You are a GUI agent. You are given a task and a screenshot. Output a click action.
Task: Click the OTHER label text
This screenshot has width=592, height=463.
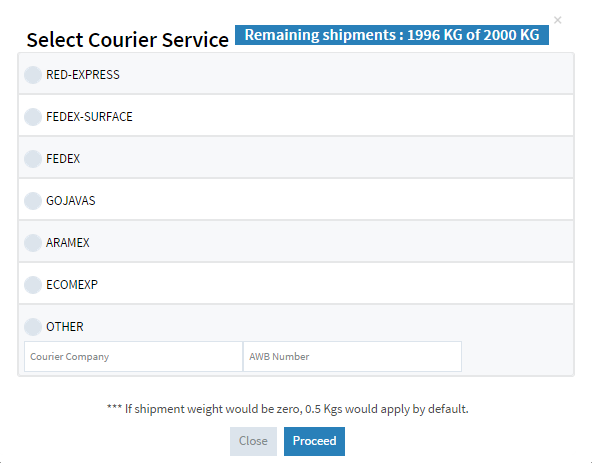65,327
